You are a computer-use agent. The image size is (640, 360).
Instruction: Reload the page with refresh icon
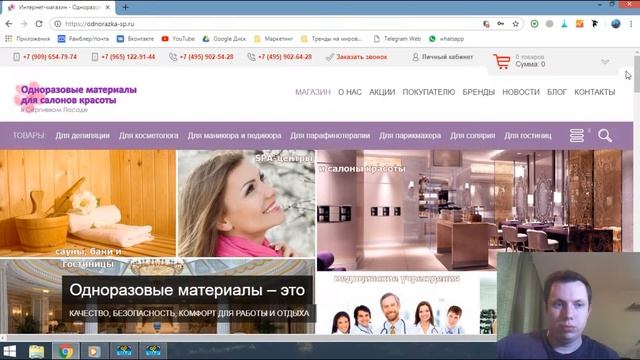point(39,24)
